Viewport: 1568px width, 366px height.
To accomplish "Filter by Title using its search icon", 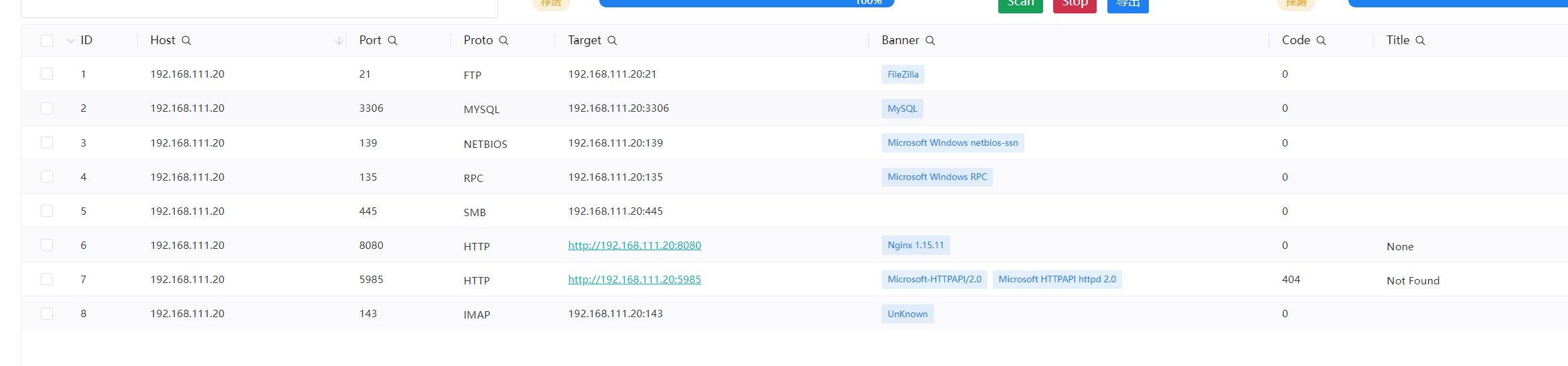I will click(1420, 41).
